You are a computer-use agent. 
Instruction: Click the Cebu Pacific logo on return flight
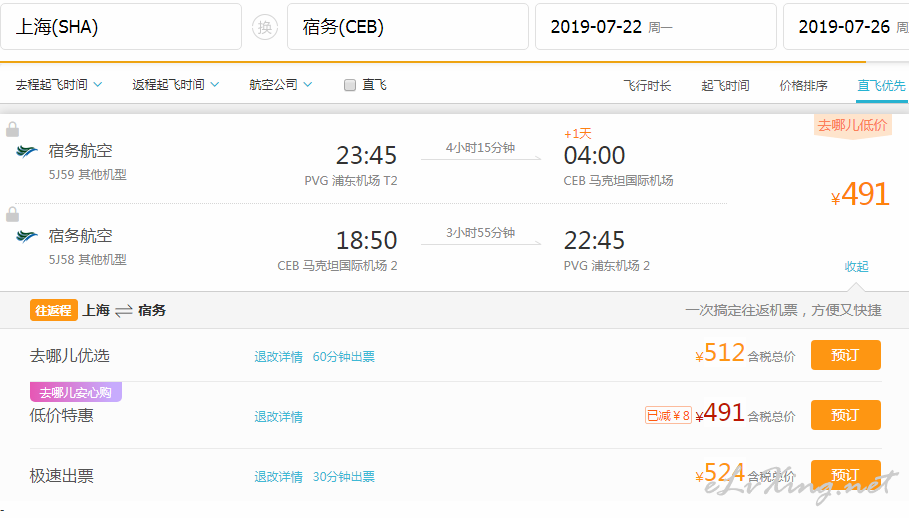pyautogui.click(x=27, y=236)
